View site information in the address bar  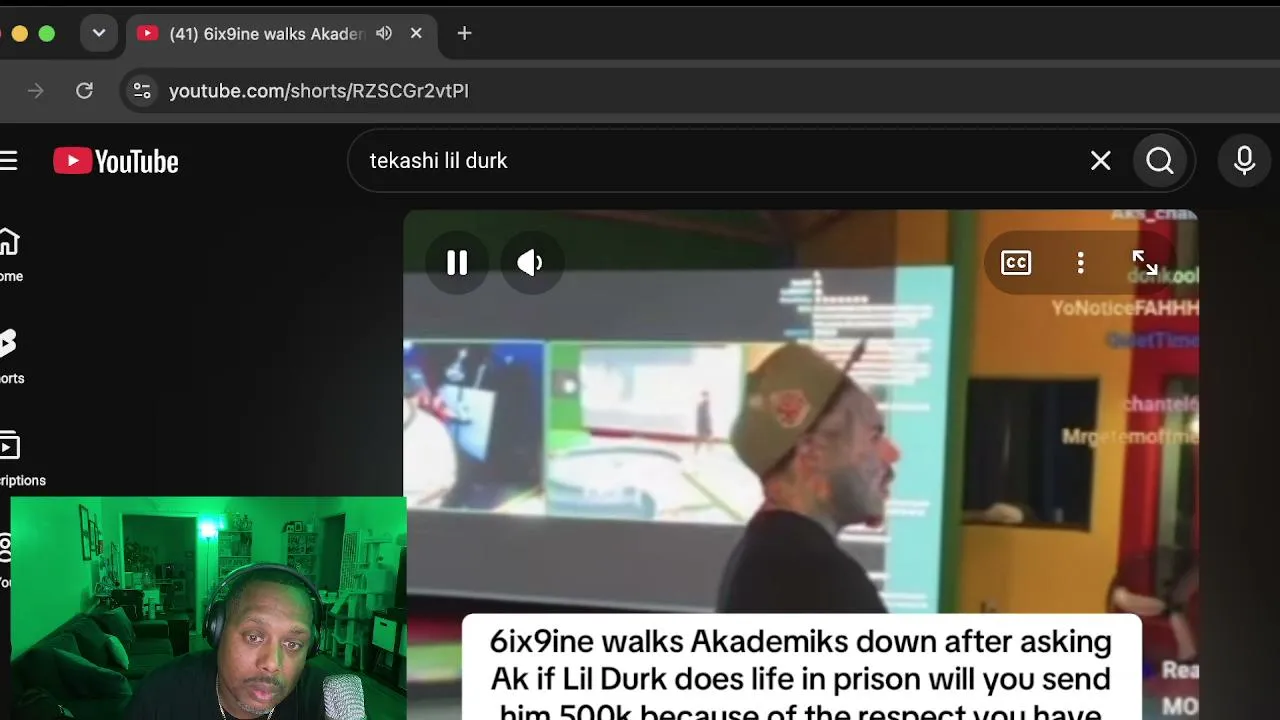point(142,91)
